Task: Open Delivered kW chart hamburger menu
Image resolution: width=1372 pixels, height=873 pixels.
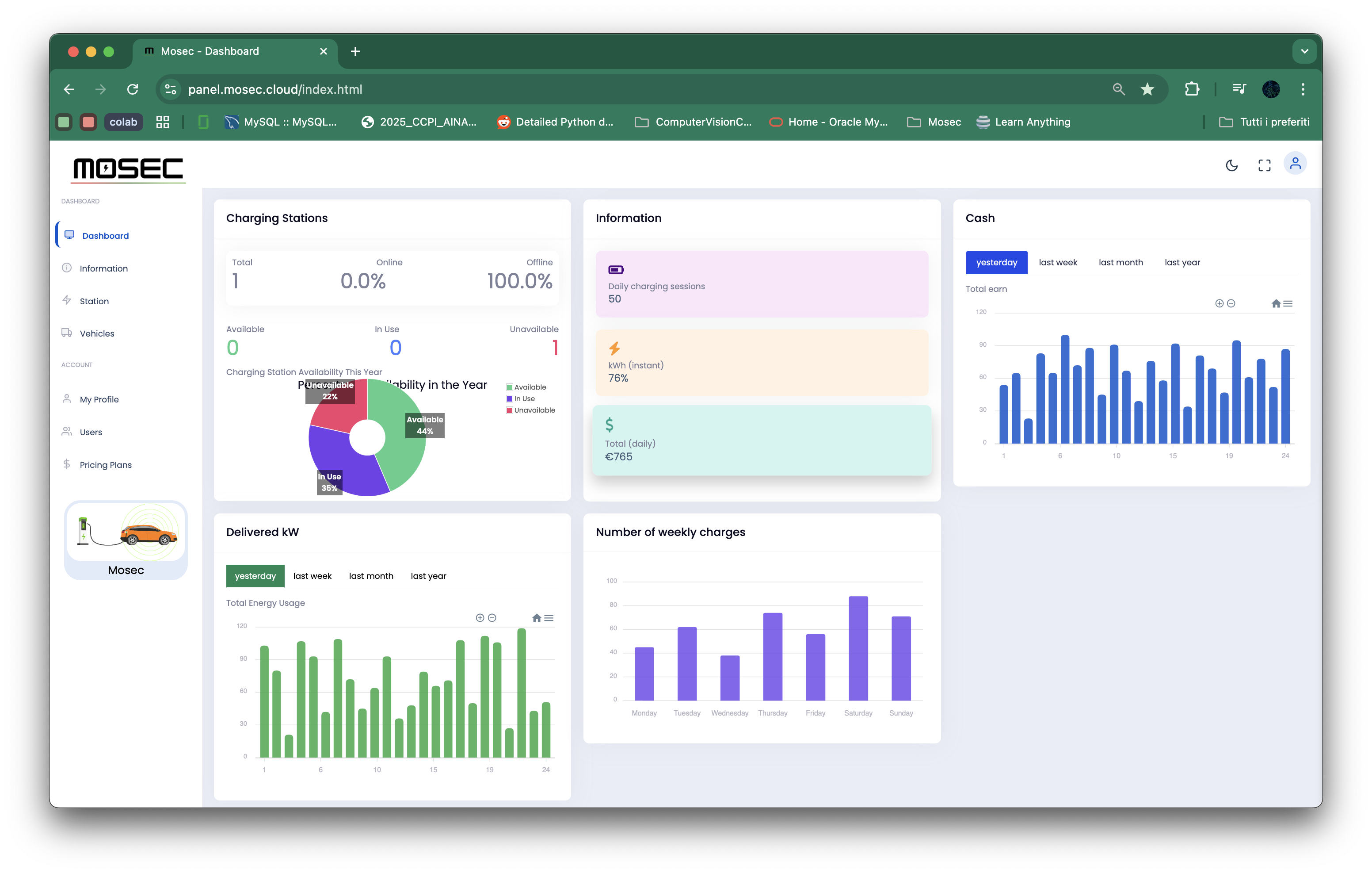Action: [x=549, y=617]
